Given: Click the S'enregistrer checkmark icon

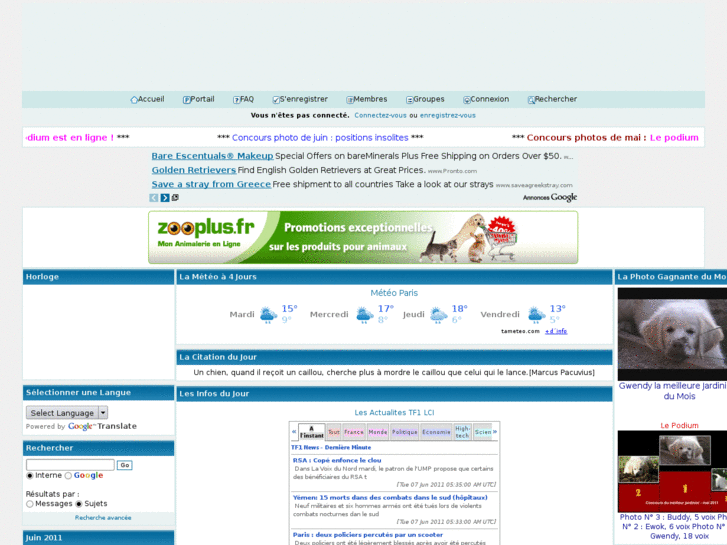Looking at the screenshot, I should 276,100.
